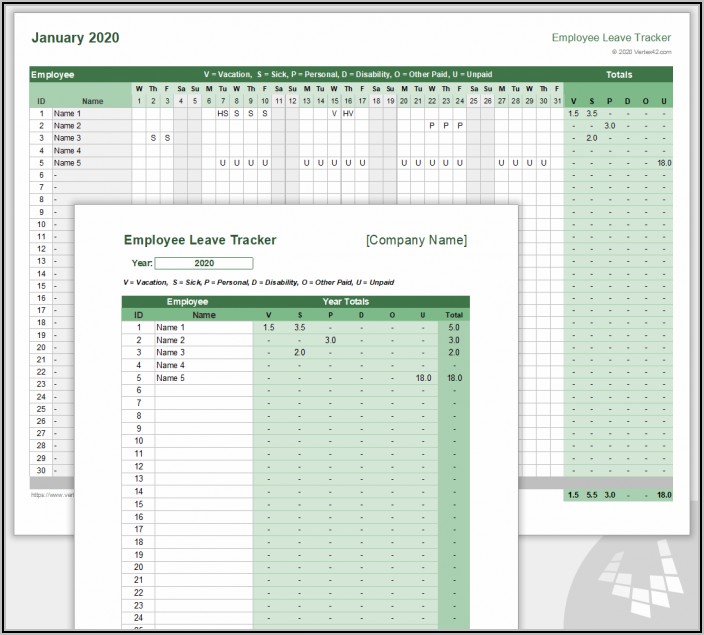
Task: Select the HS cell in Name 1 row
Action: coord(222,113)
